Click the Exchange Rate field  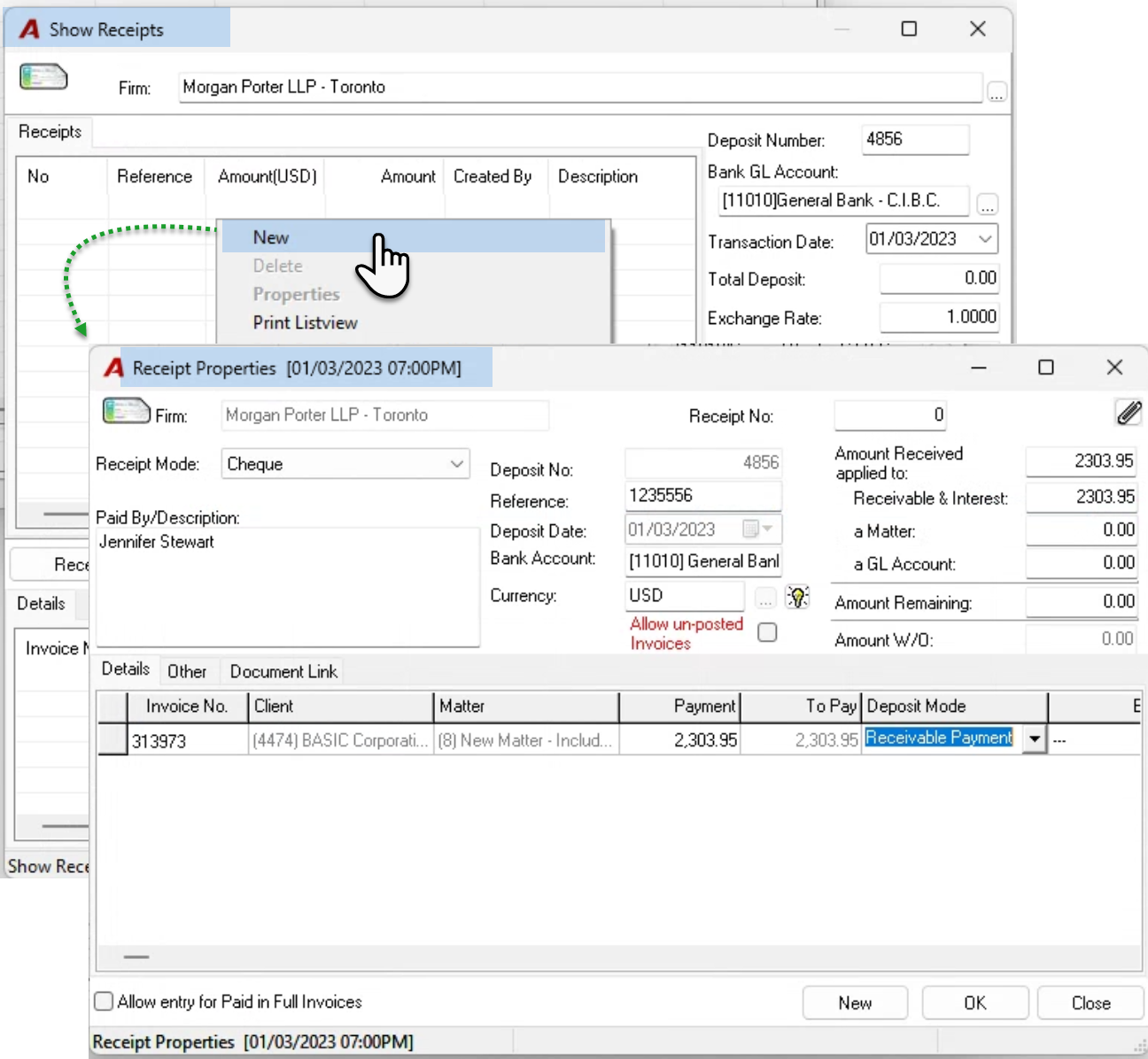point(939,317)
